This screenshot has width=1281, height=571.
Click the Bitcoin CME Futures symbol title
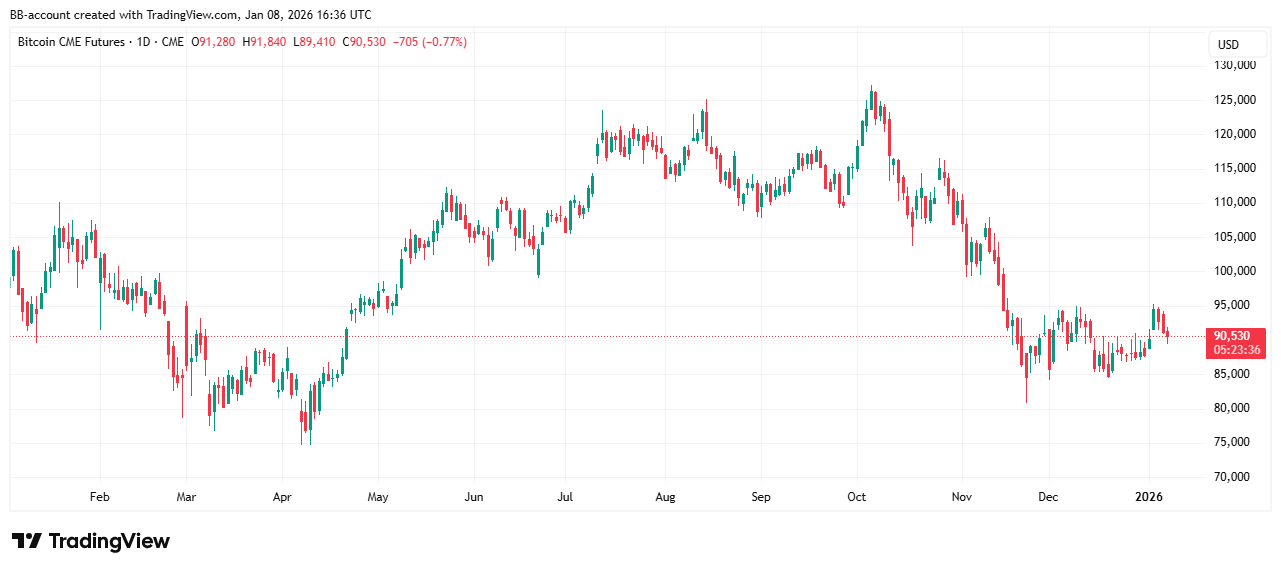point(72,42)
